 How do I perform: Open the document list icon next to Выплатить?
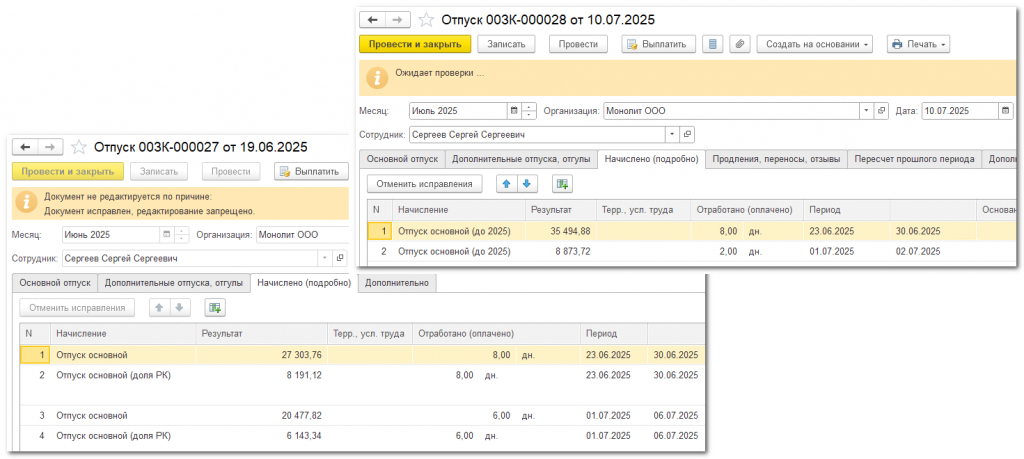pos(712,44)
